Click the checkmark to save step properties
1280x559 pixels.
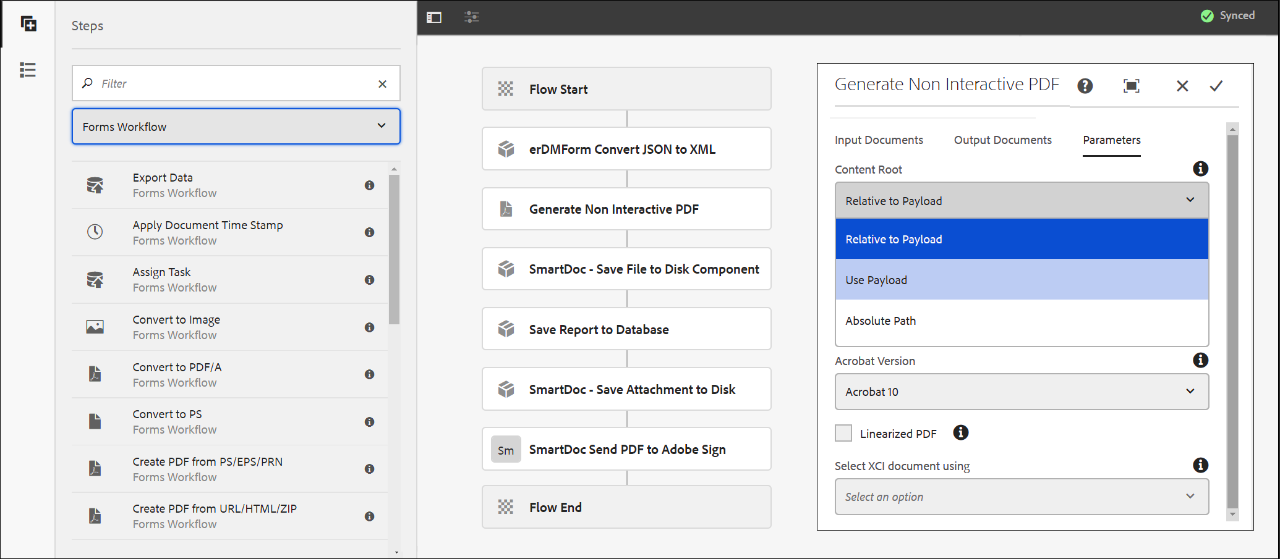pyautogui.click(x=1216, y=86)
